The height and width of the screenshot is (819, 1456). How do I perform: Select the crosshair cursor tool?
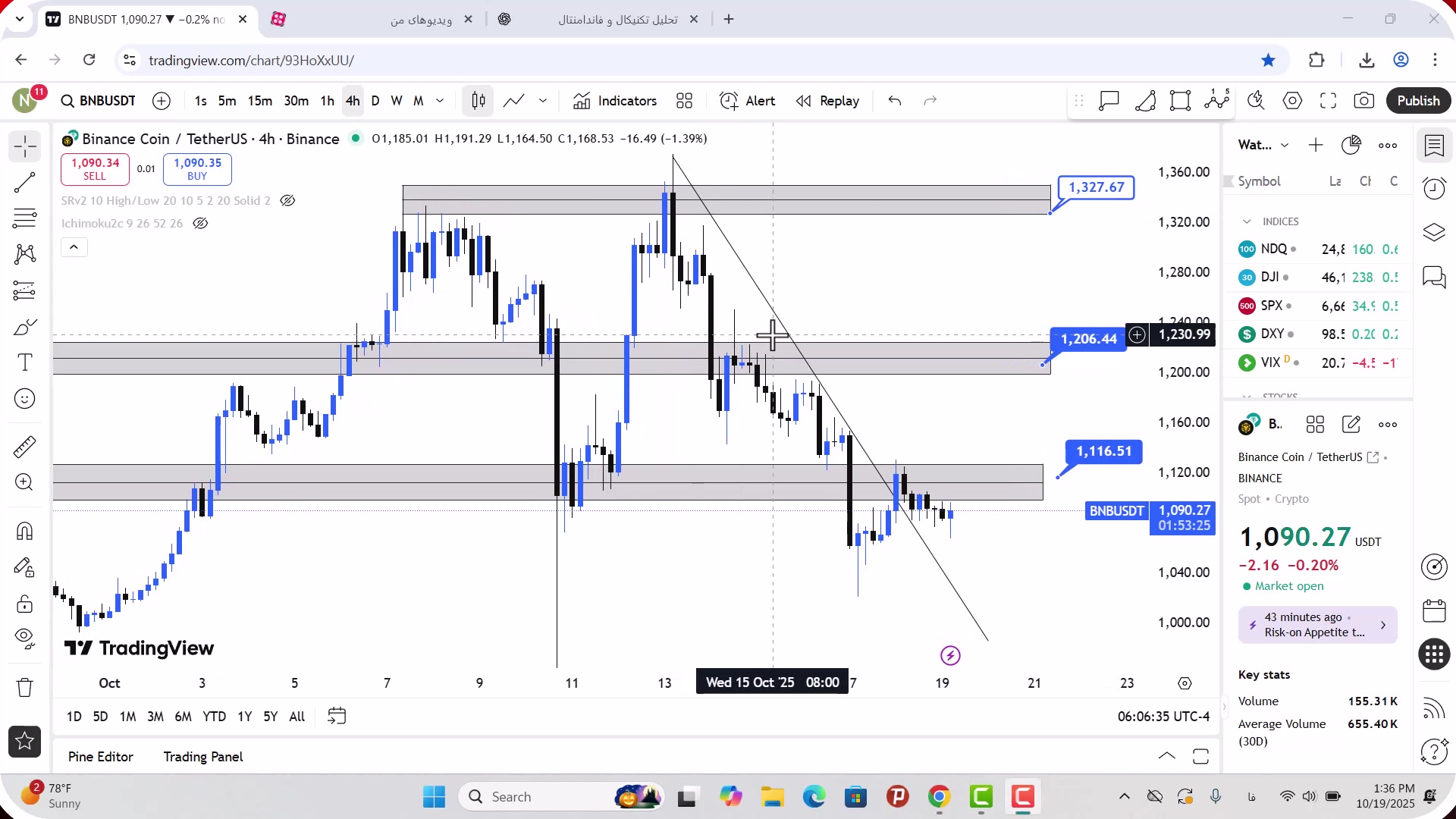pos(25,146)
